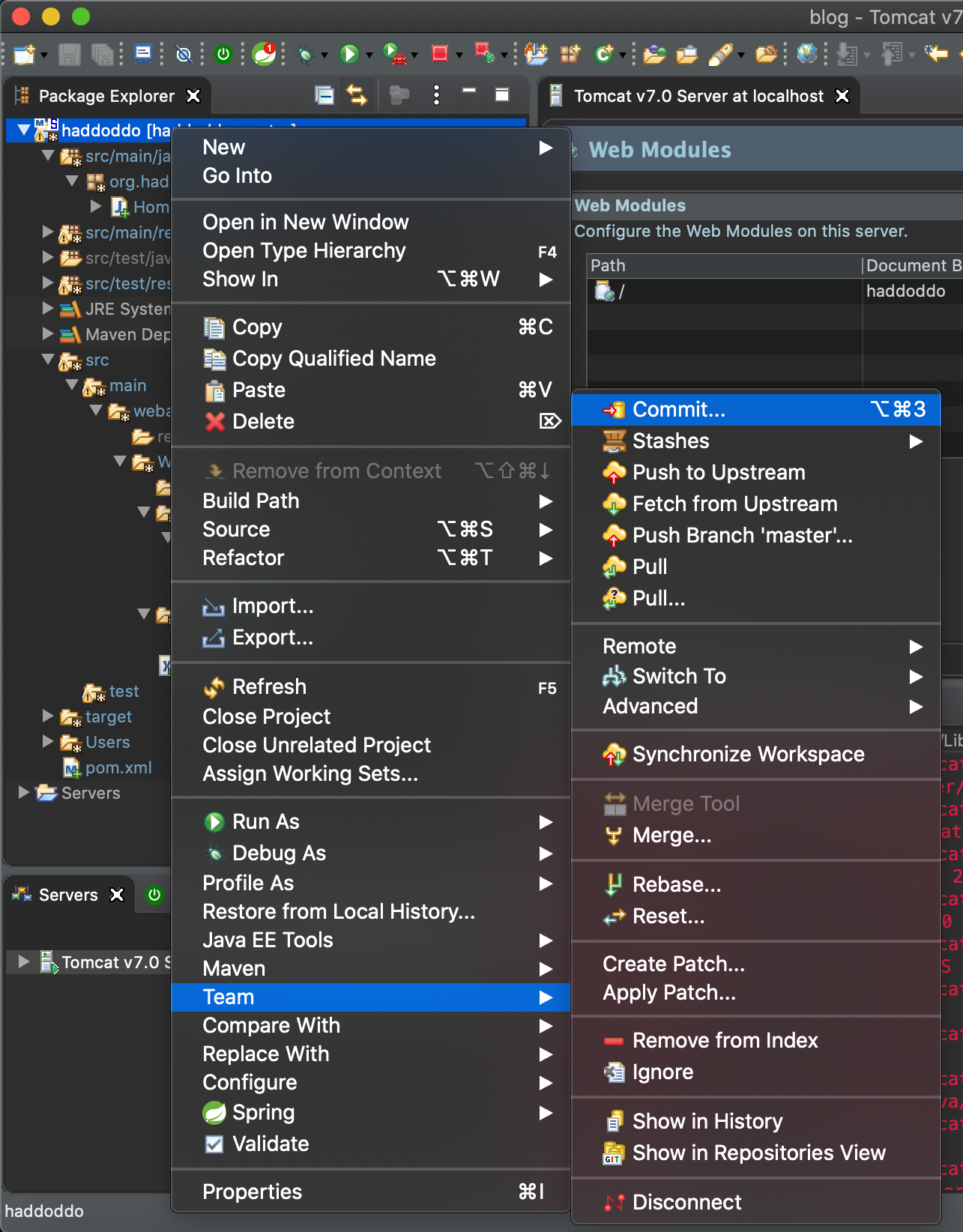The width and height of the screenshot is (963, 1232).
Task: Click Collapse All in Package Explorer
Action: 324,95
